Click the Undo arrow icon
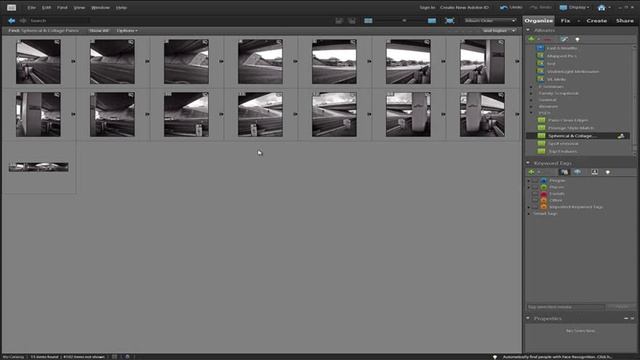 tap(504, 7)
